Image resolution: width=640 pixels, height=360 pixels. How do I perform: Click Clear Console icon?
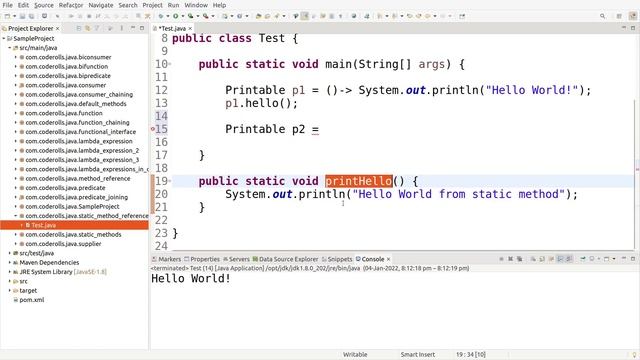coord(533,259)
